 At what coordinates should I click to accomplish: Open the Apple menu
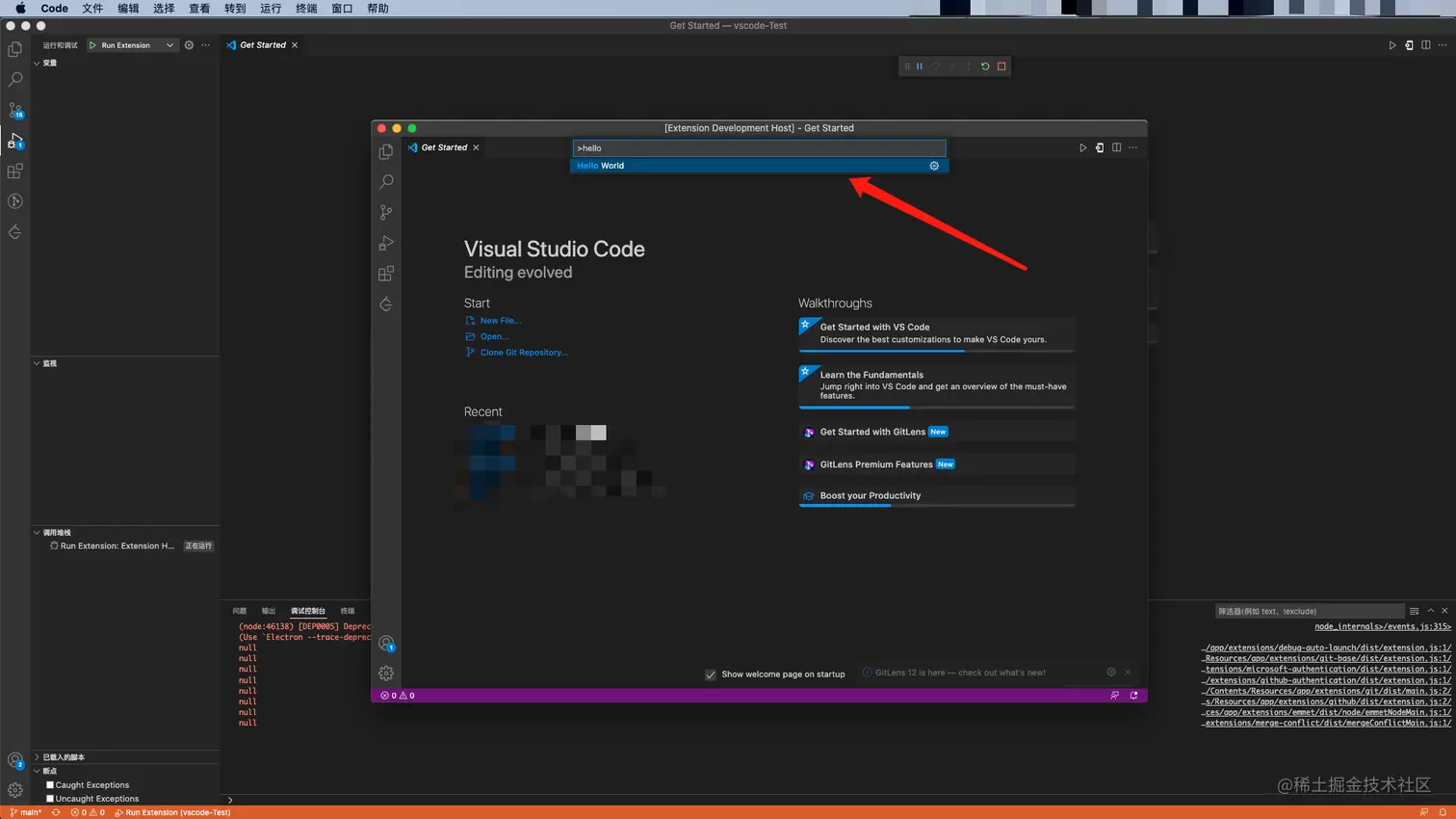tap(20, 9)
